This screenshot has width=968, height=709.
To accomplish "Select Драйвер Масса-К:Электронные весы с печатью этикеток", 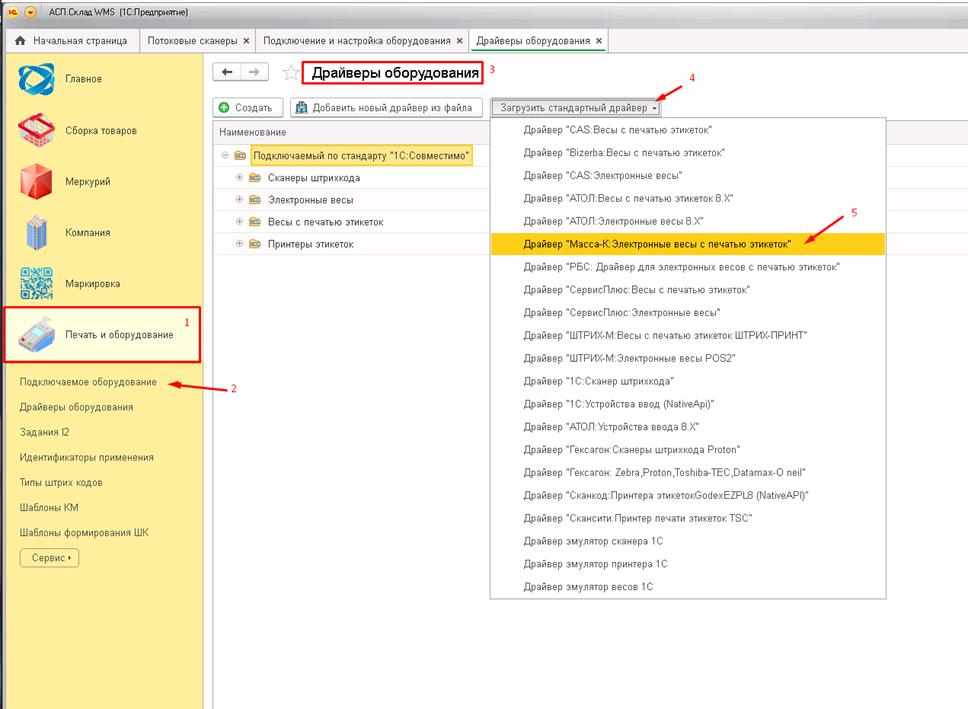I will click(688, 244).
